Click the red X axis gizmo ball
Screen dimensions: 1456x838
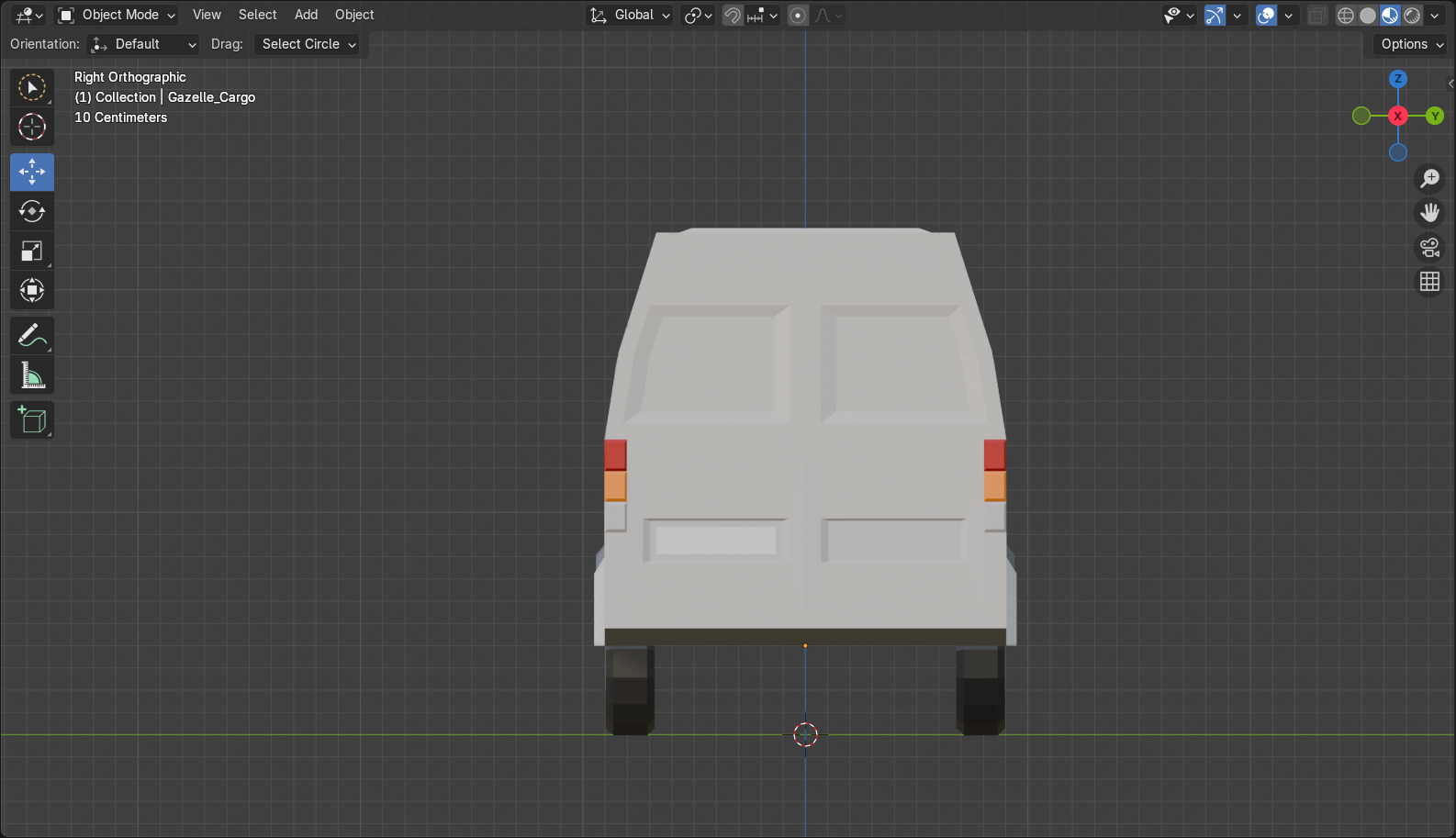click(1398, 116)
